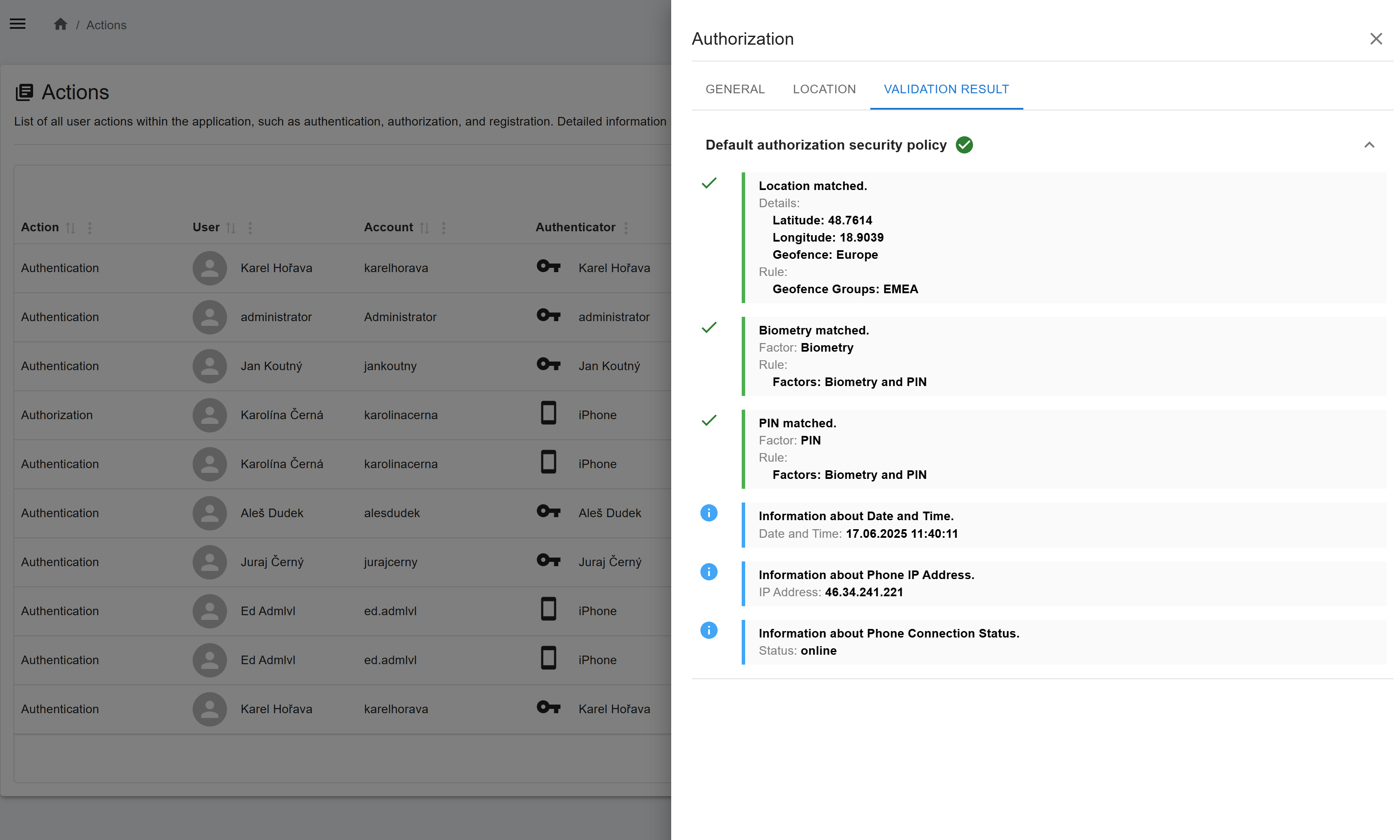Image resolution: width=1400 pixels, height=840 pixels.
Task: Collapse Default authorization security policy section
Action: point(1369,145)
